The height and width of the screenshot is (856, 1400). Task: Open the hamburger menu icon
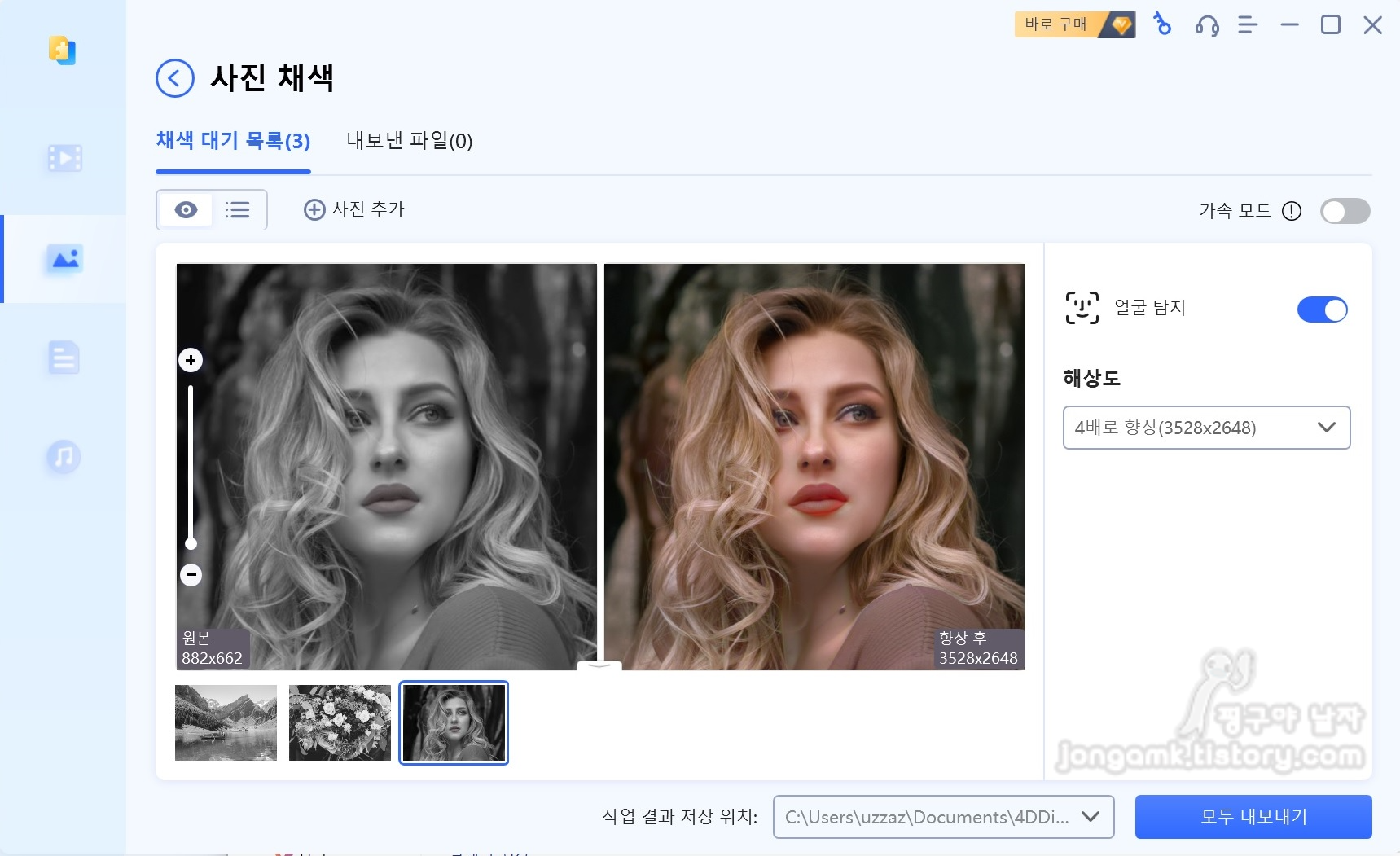click(x=1248, y=25)
